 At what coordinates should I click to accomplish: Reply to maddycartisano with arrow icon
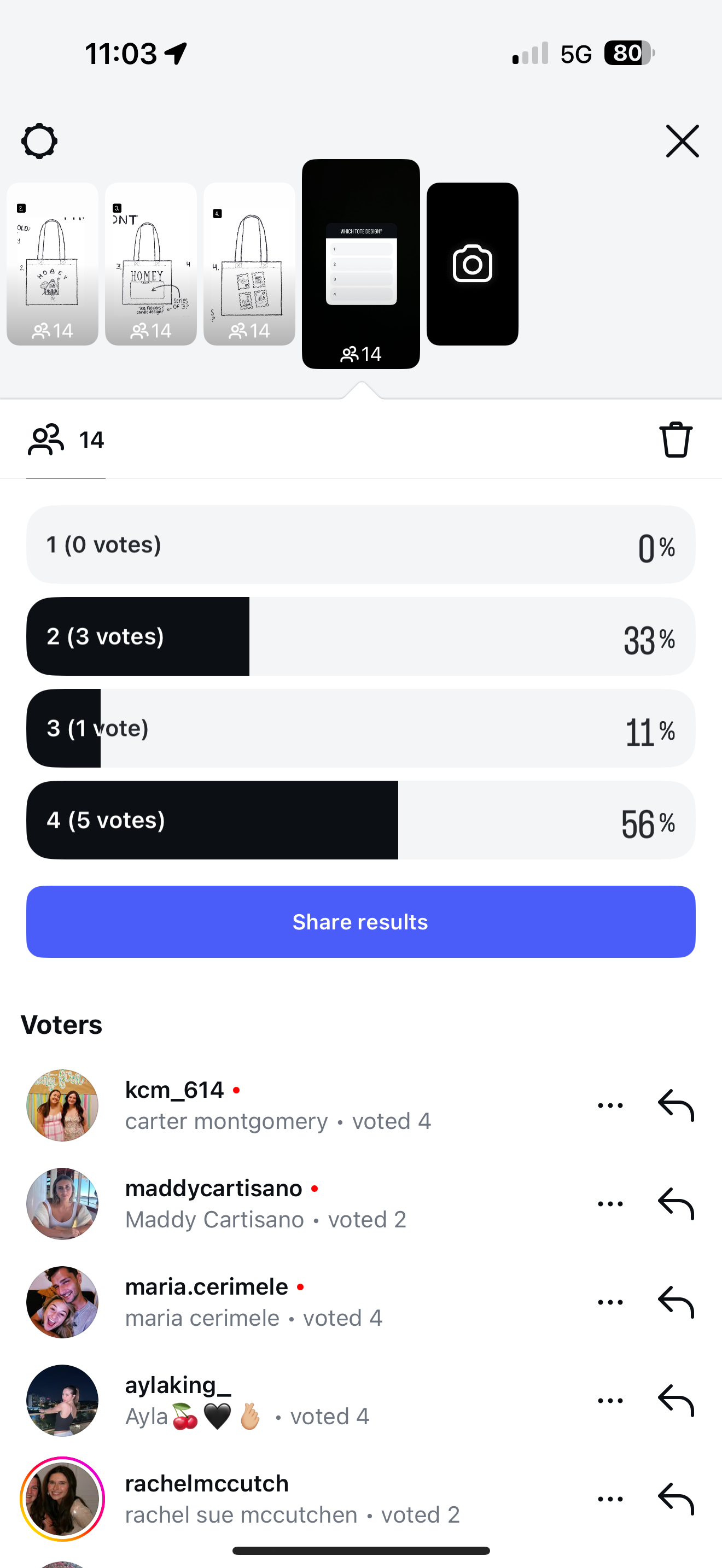coord(676,1204)
